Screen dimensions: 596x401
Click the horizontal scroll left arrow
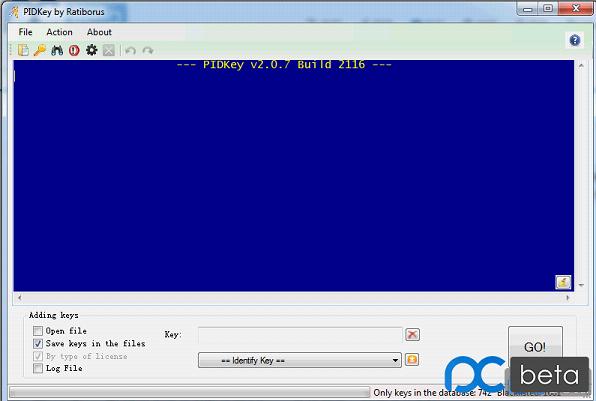pos(19,298)
